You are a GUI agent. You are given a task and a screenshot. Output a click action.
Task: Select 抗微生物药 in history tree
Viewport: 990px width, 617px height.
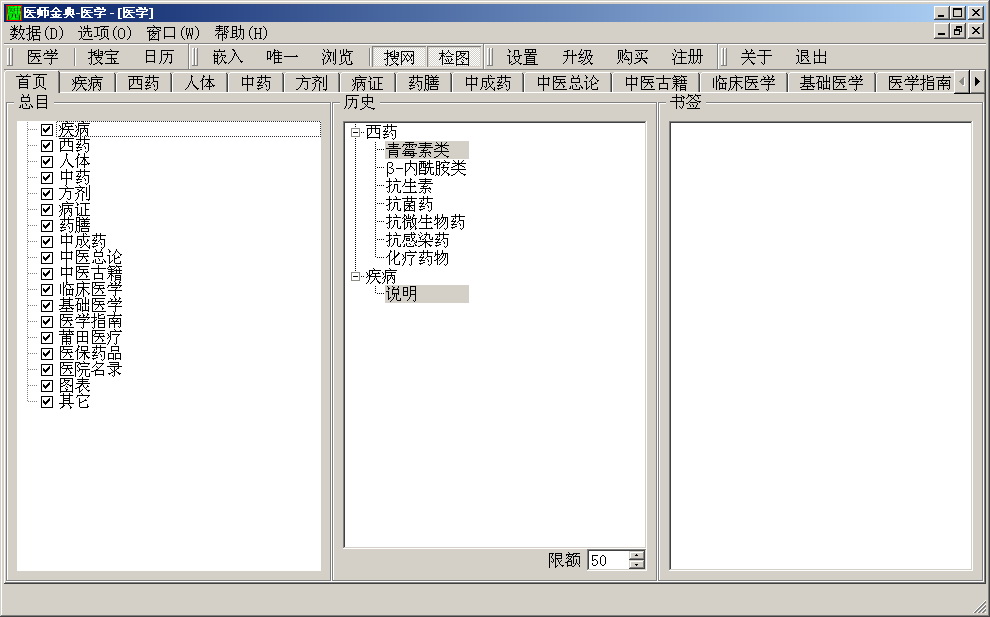tap(426, 222)
